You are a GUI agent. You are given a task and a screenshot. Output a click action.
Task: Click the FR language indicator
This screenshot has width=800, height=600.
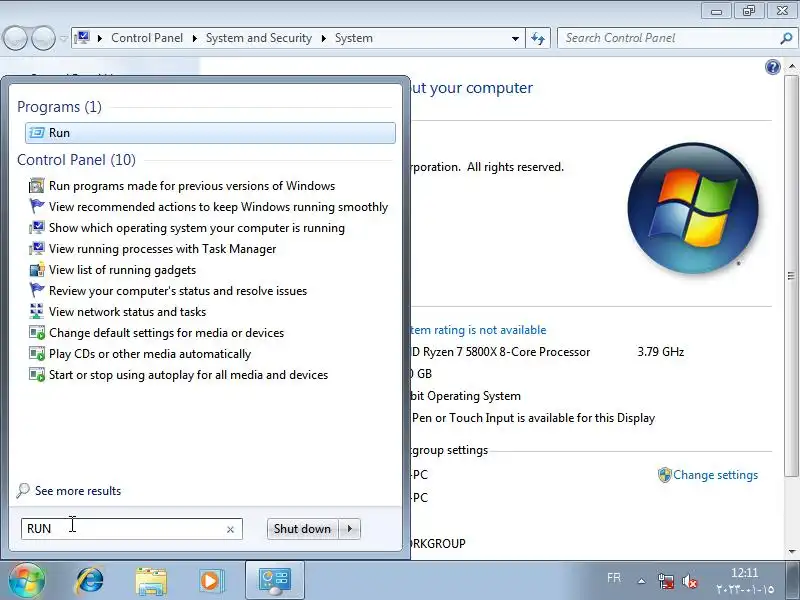pyautogui.click(x=614, y=578)
